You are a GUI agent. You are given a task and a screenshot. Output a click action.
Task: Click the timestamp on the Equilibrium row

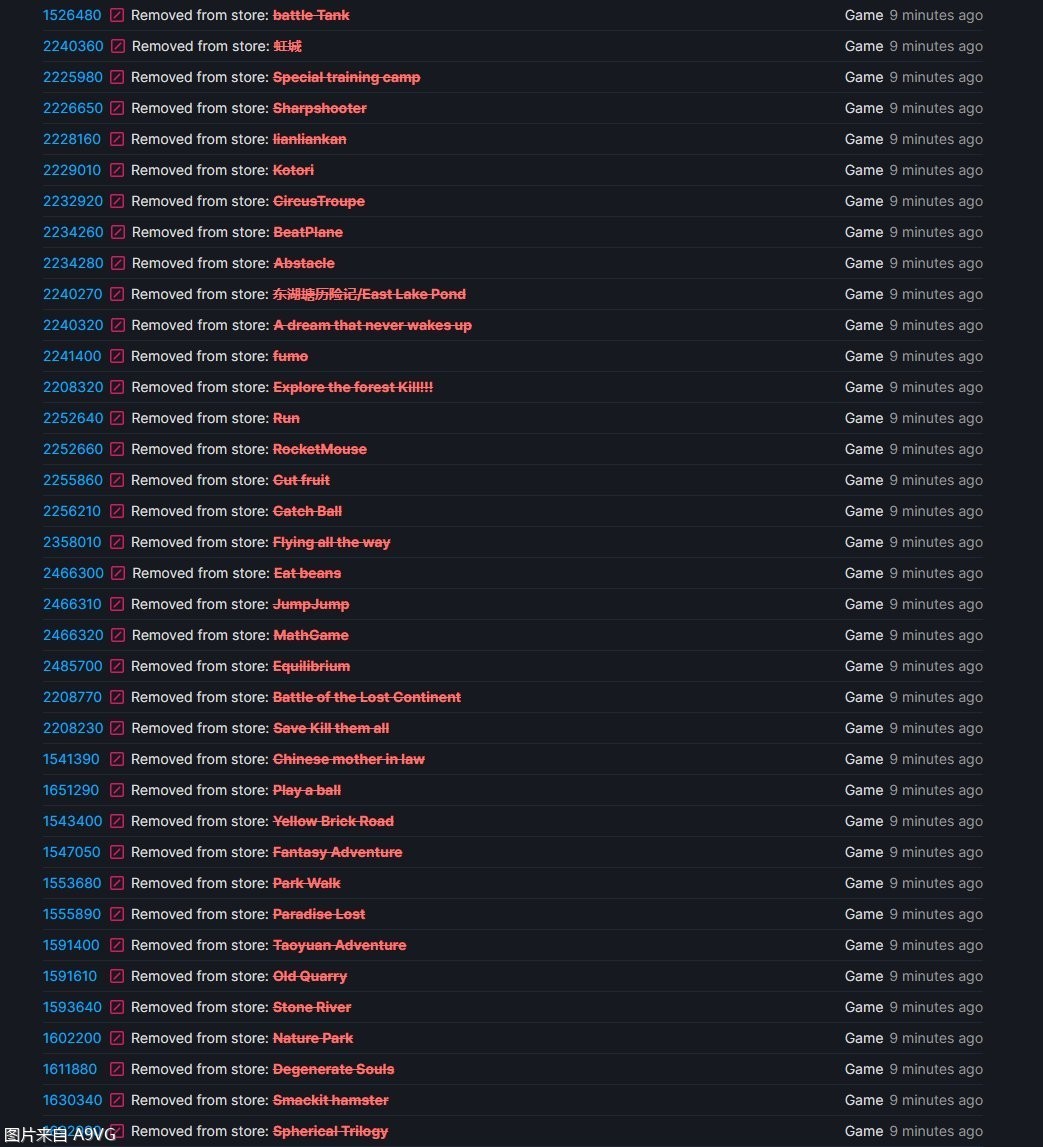(935, 667)
